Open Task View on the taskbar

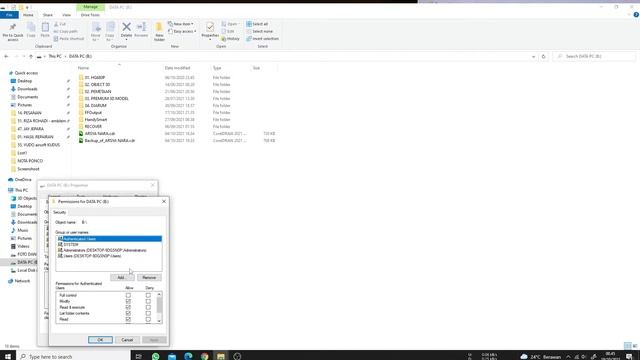coord(139,356)
